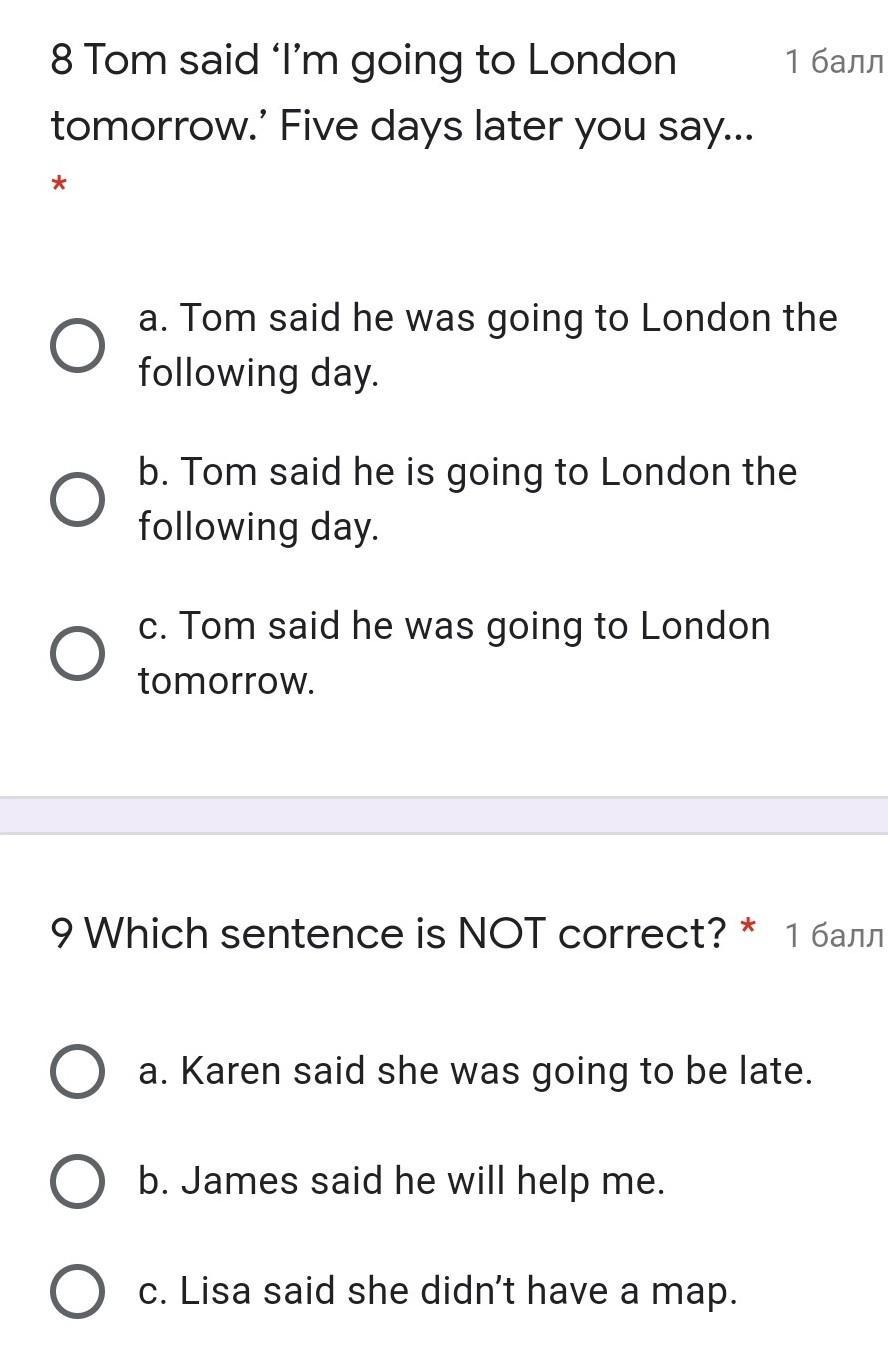Image resolution: width=888 pixels, height=1368 pixels.
Task: Click text 'b. James said he will help me'
Action: [x=401, y=1181]
